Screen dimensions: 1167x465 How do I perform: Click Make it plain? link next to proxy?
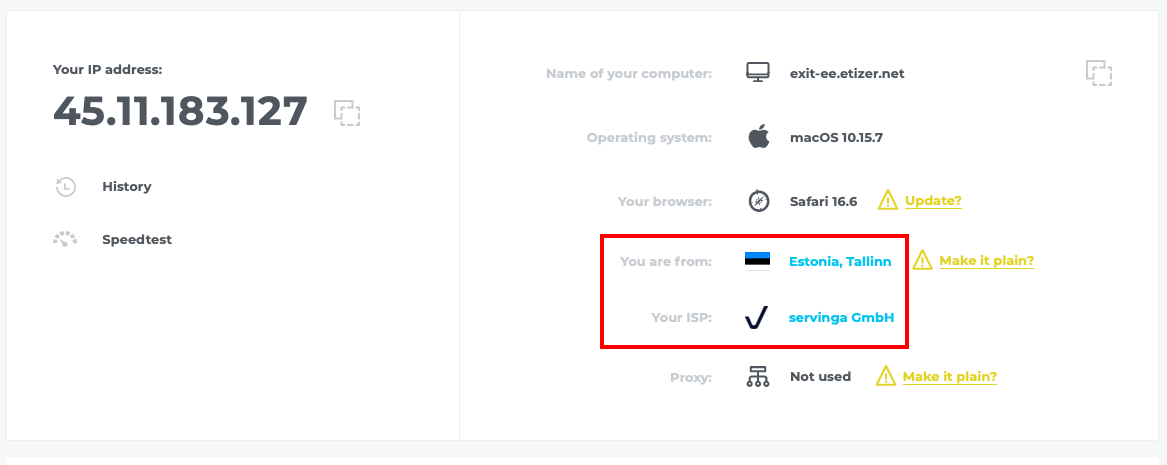click(950, 376)
